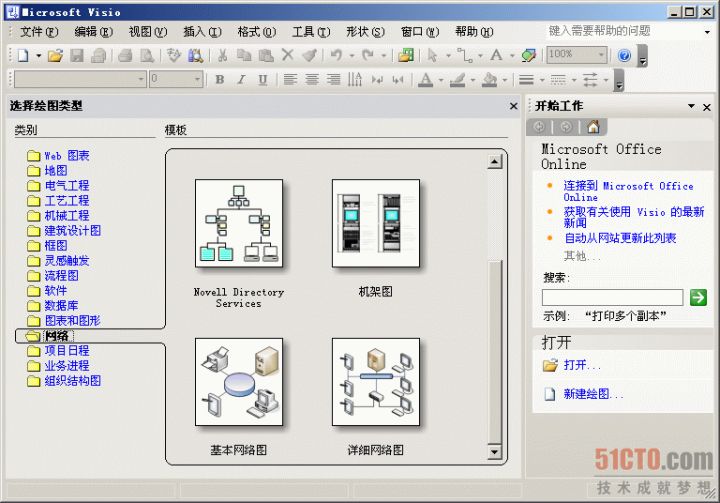Open the 插入 menu
720x503 pixels.
tap(202, 32)
